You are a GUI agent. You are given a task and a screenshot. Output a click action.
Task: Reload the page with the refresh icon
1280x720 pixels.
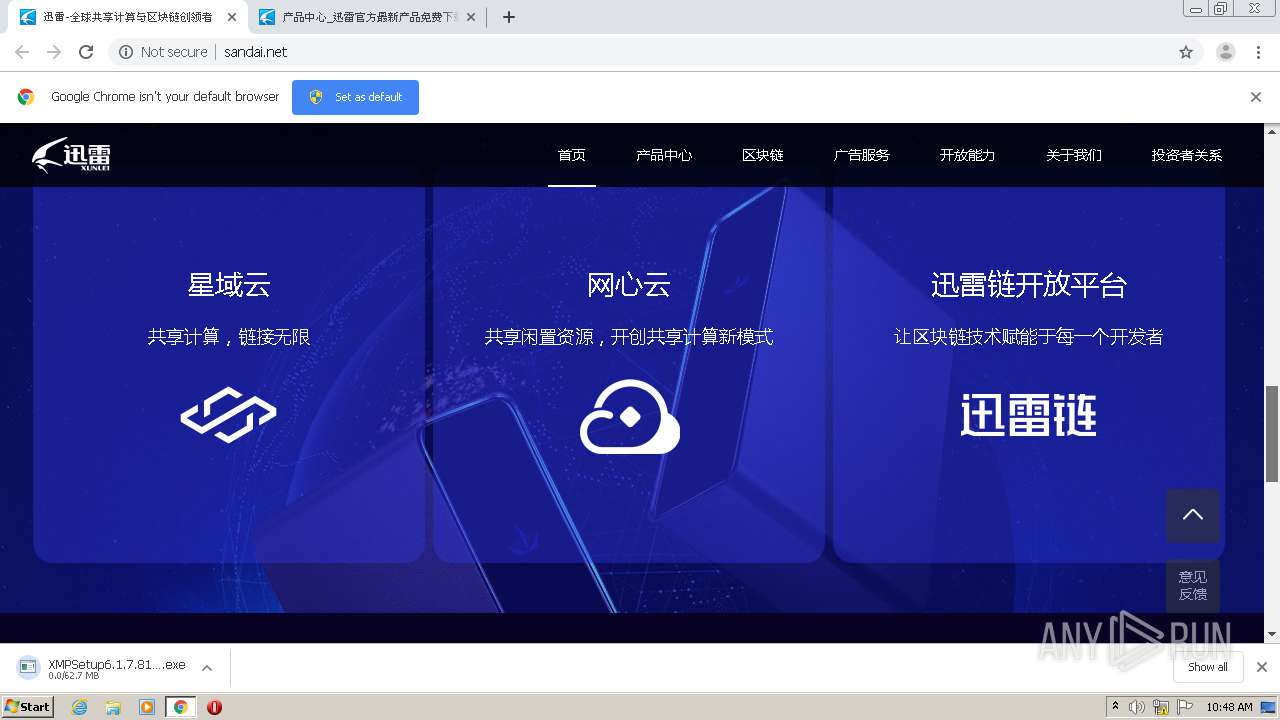(x=86, y=52)
